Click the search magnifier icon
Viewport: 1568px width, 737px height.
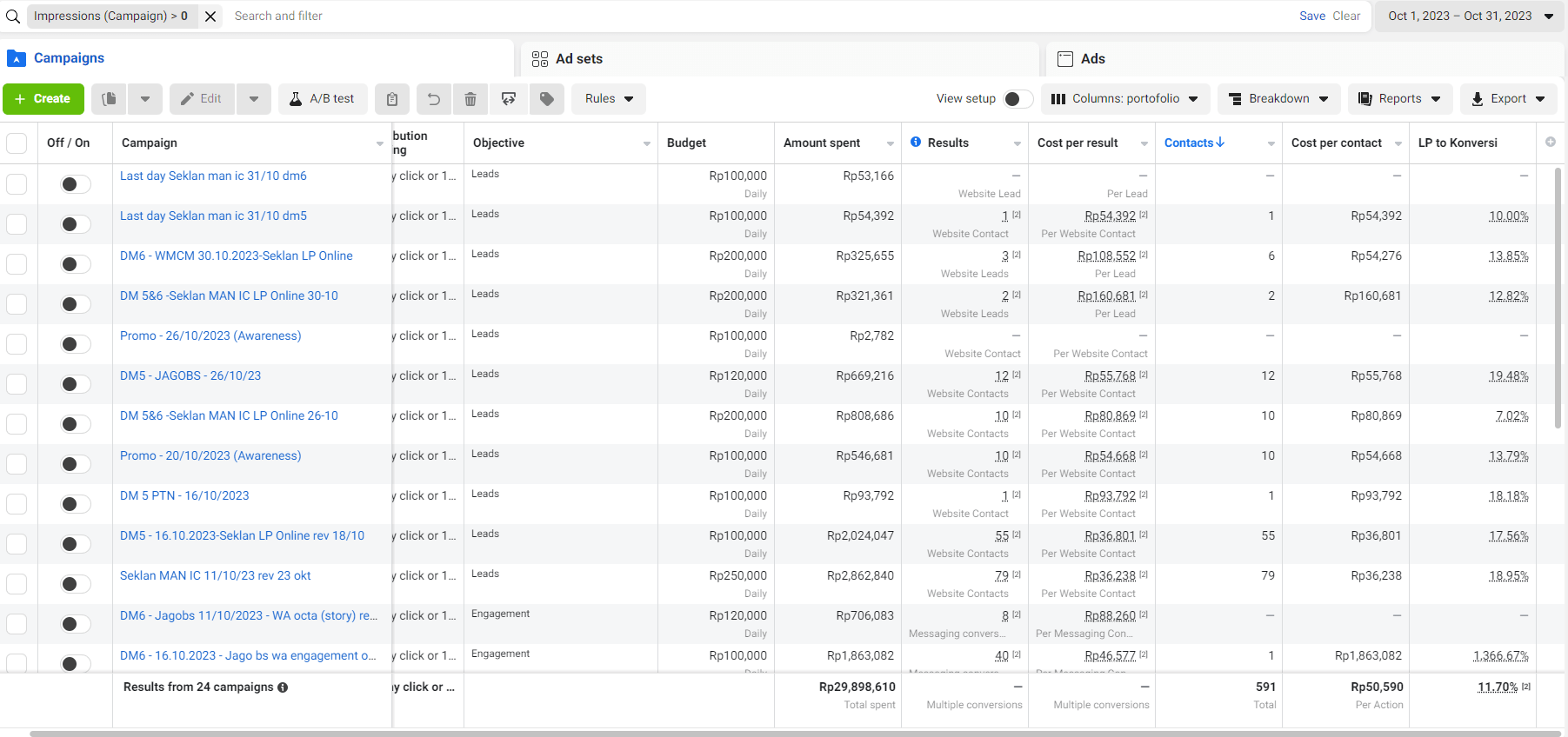pos(13,16)
